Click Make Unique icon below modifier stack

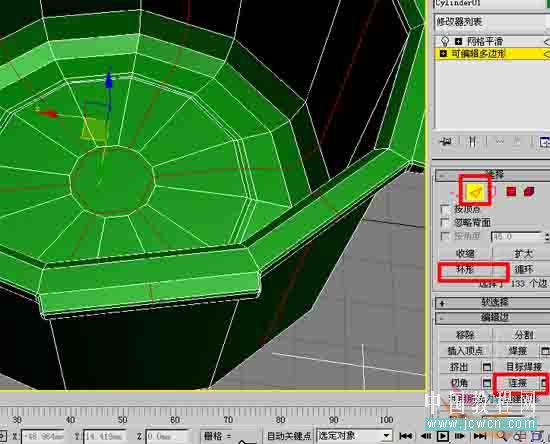click(x=500, y=142)
